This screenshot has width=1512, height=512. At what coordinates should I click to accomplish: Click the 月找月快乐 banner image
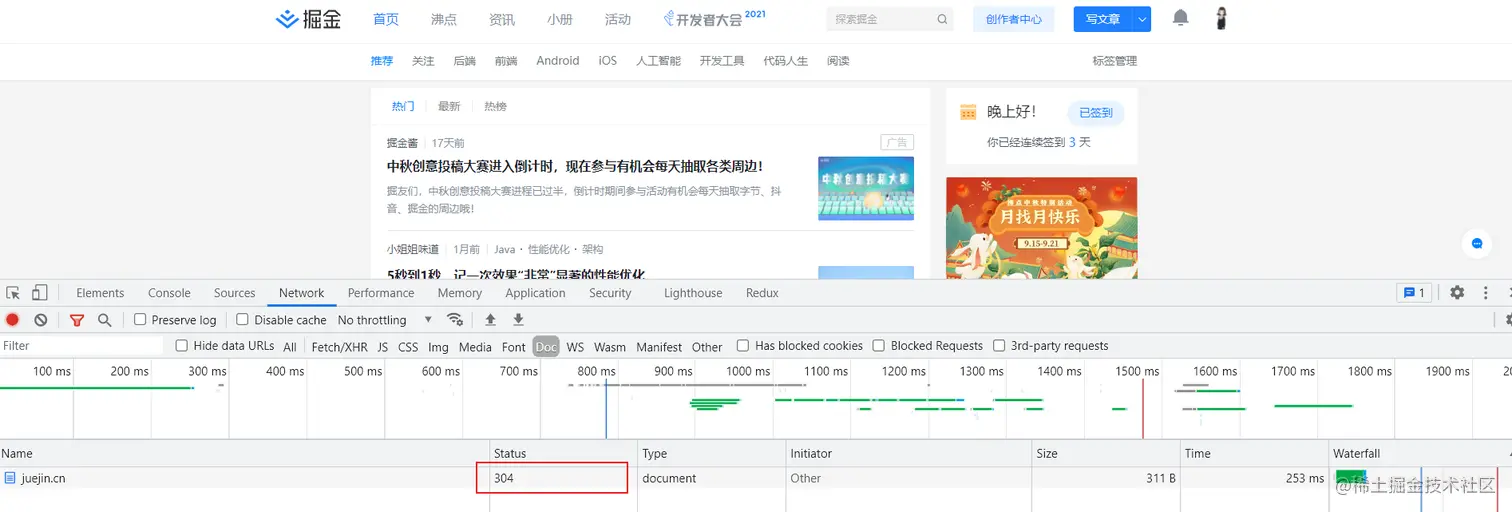point(1041,228)
